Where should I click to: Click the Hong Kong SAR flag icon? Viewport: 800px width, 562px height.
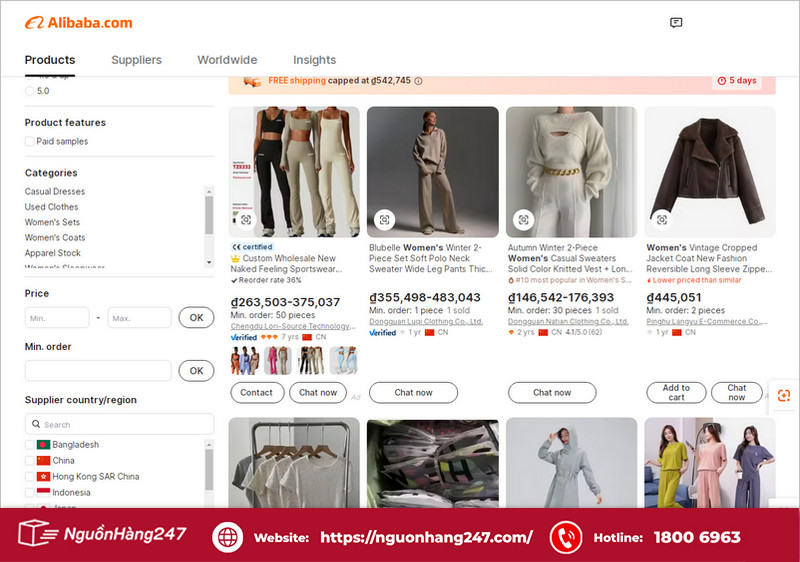tap(43, 476)
